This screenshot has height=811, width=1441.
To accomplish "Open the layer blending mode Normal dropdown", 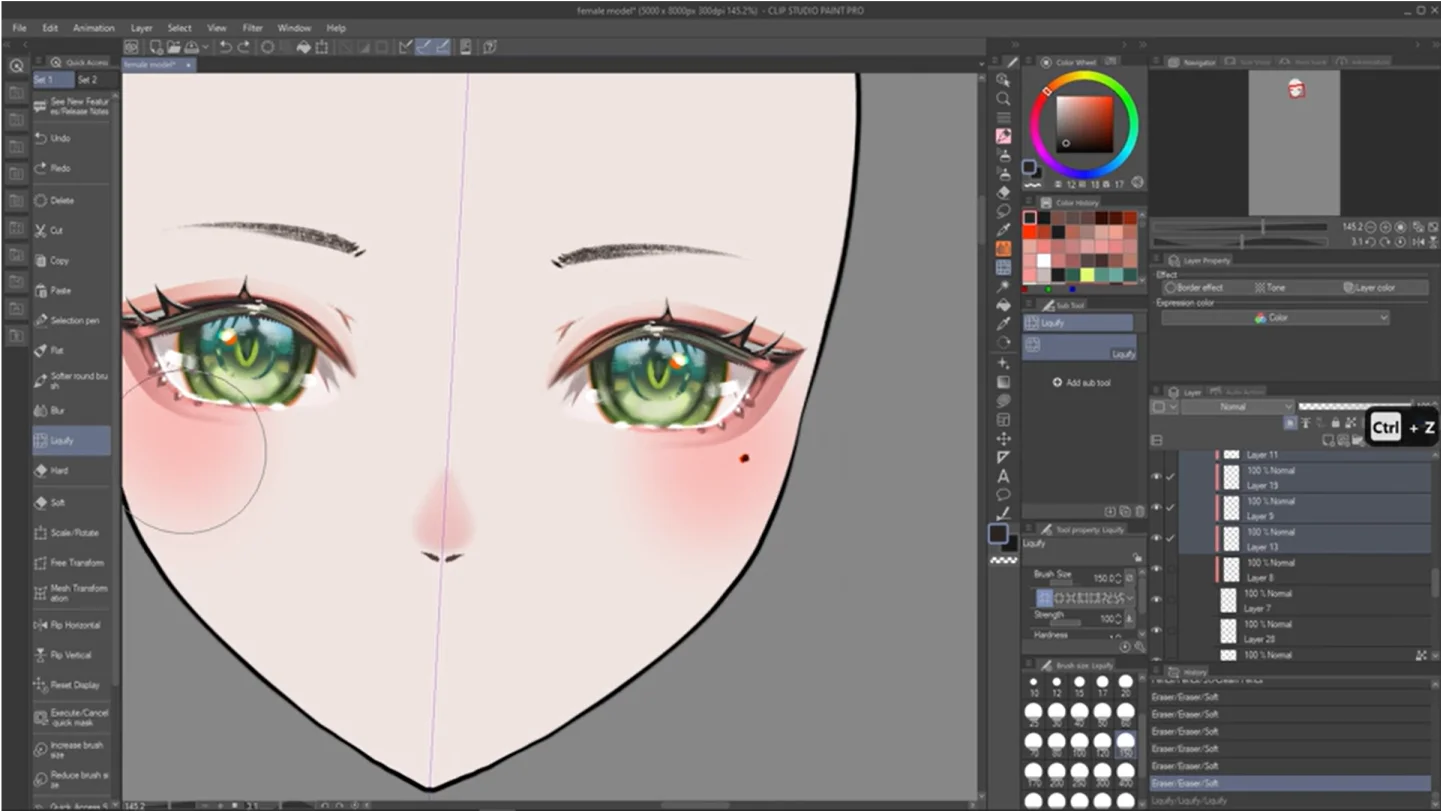I will pos(1238,407).
